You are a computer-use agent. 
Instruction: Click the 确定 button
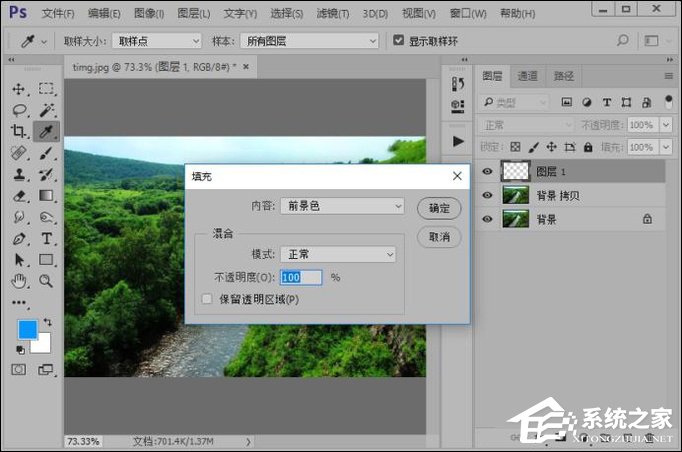click(x=438, y=208)
